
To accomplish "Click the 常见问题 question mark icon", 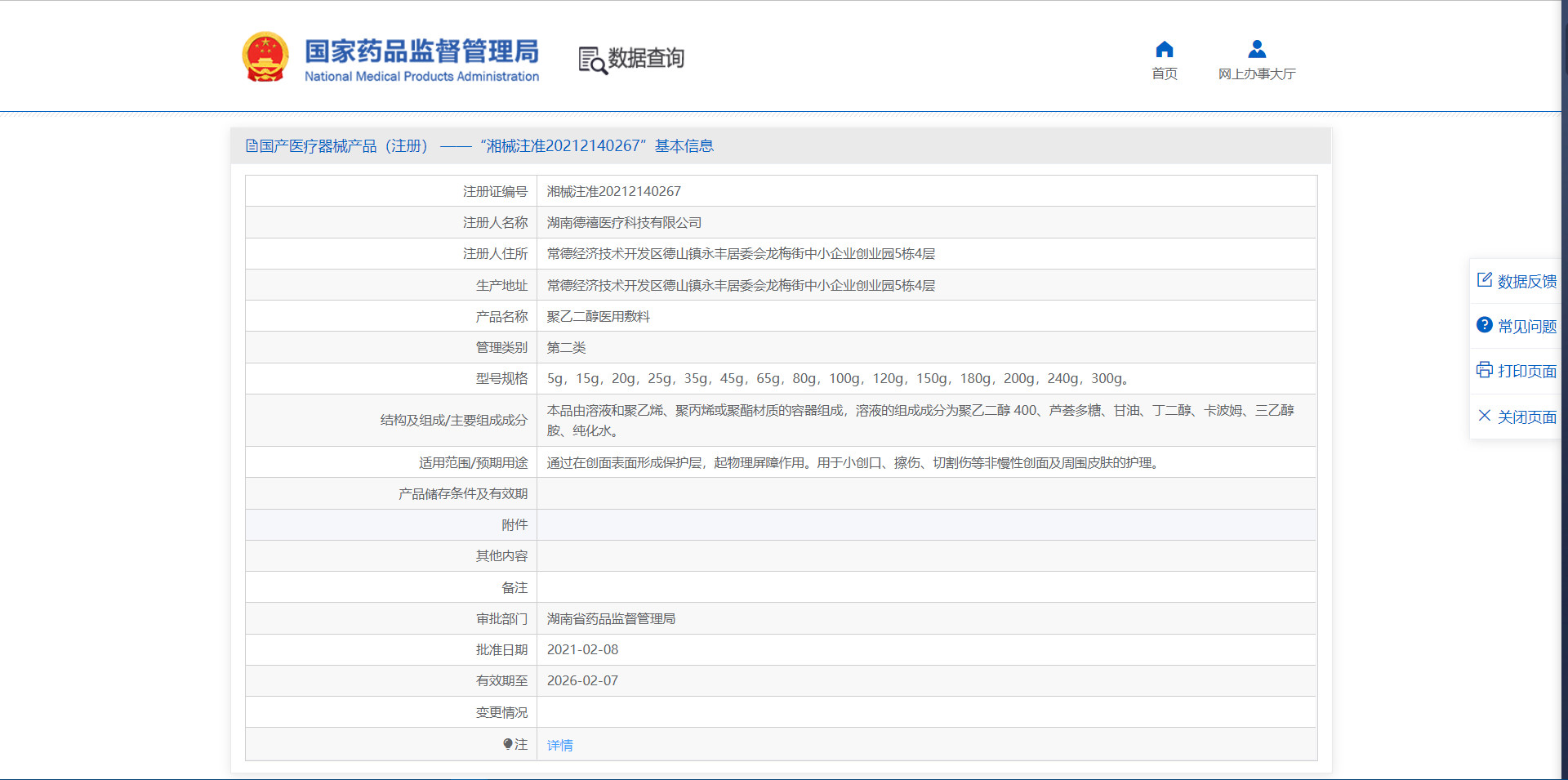I will [x=1485, y=325].
